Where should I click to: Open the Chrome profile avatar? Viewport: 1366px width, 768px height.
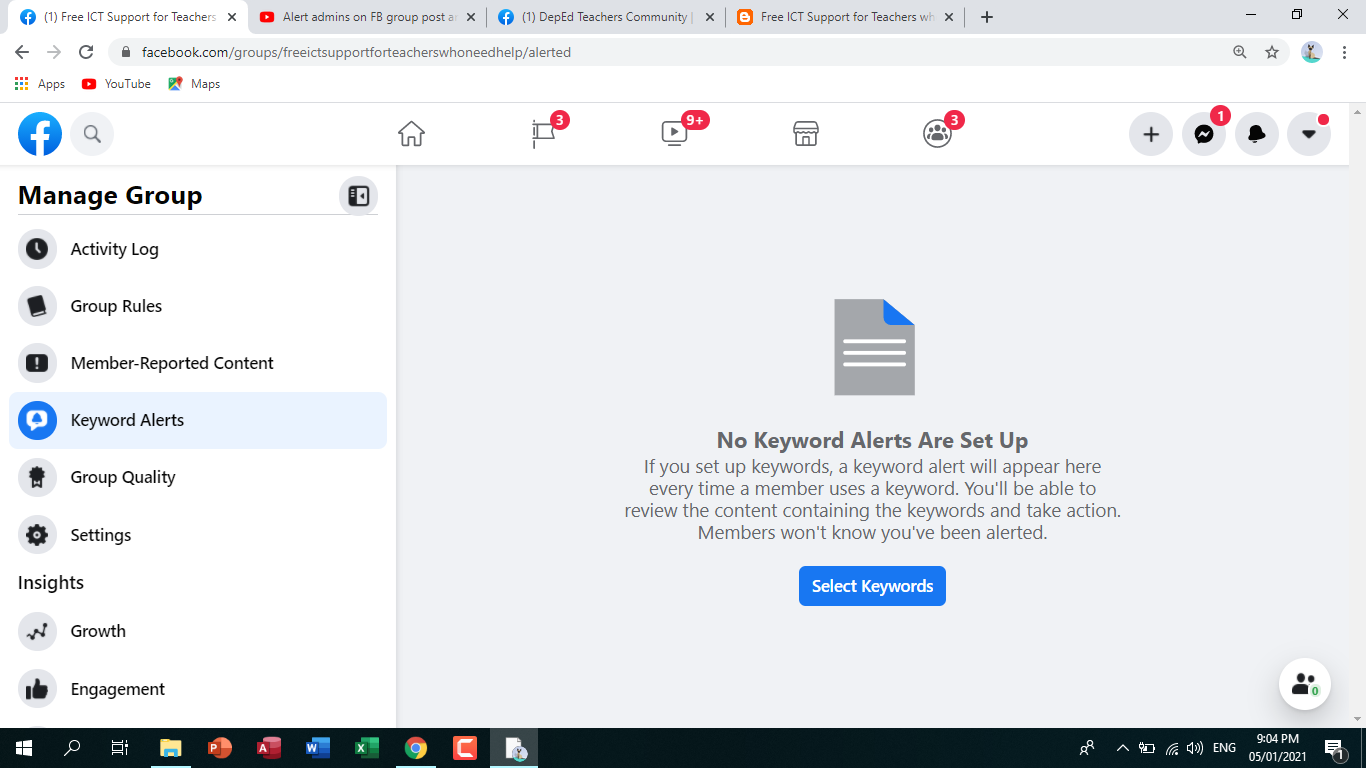[1312, 52]
